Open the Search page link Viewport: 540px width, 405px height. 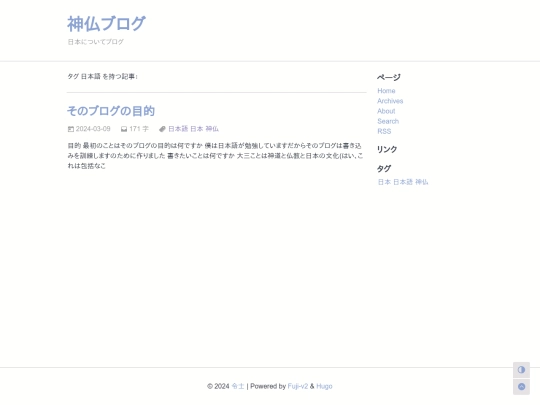coord(388,121)
